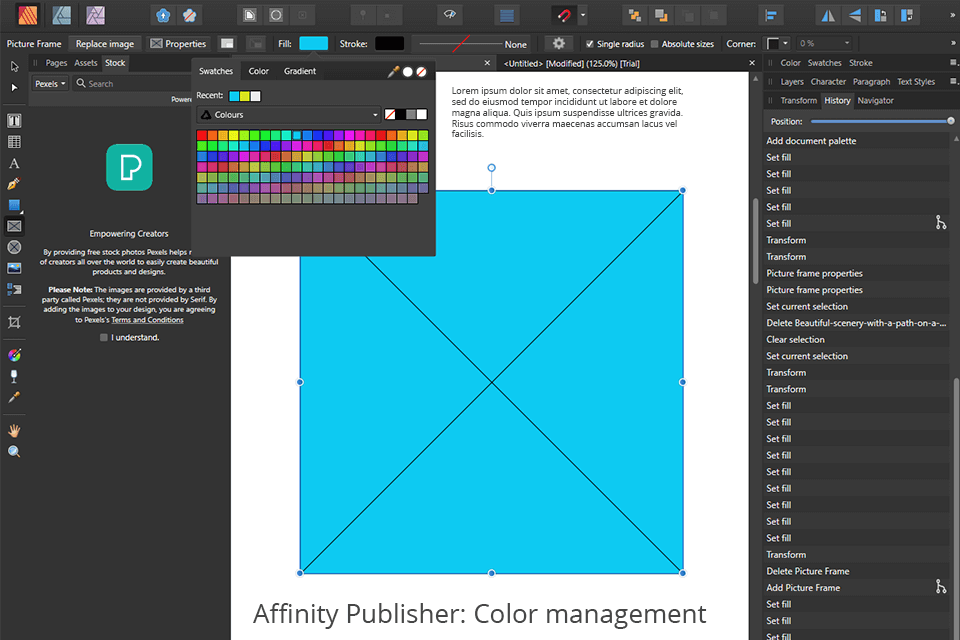Viewport: 960px width, 640px height.
Task: Click the flip horizontal icon
Action: [828, 16]
